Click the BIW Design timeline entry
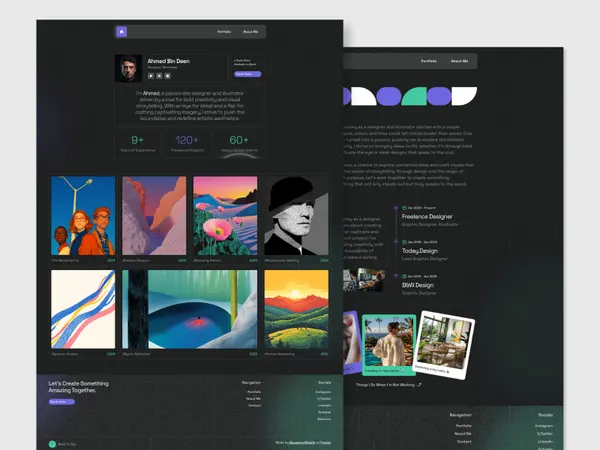Screen dimensions: 600x450 [x=418, y=285]
